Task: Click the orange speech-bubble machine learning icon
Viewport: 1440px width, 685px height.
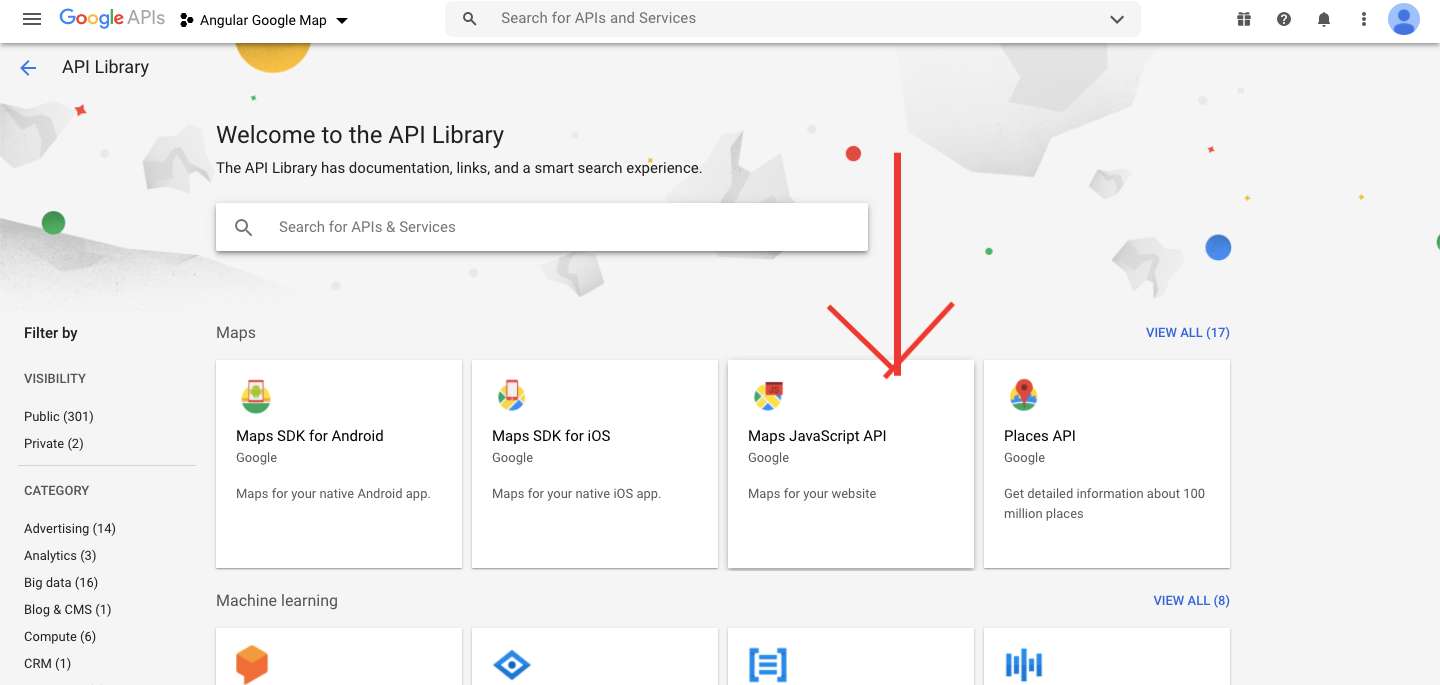Action: (252, 665)
